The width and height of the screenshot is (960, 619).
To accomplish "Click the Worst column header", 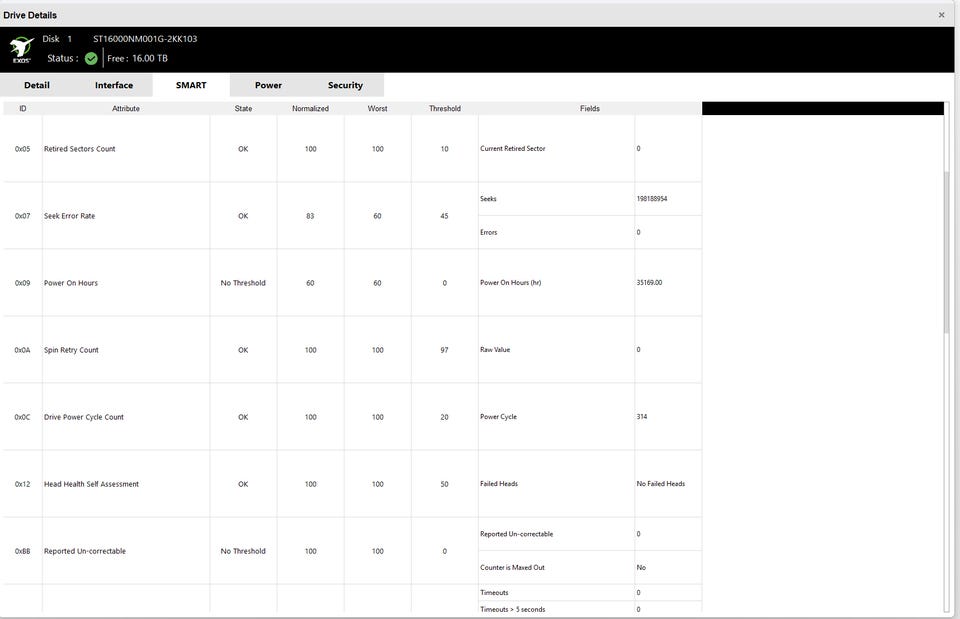I will point(377,108).
